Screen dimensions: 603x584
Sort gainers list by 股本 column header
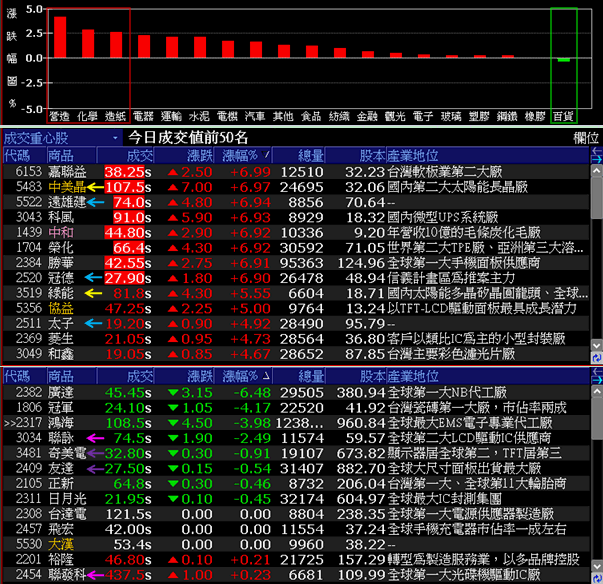356,155
